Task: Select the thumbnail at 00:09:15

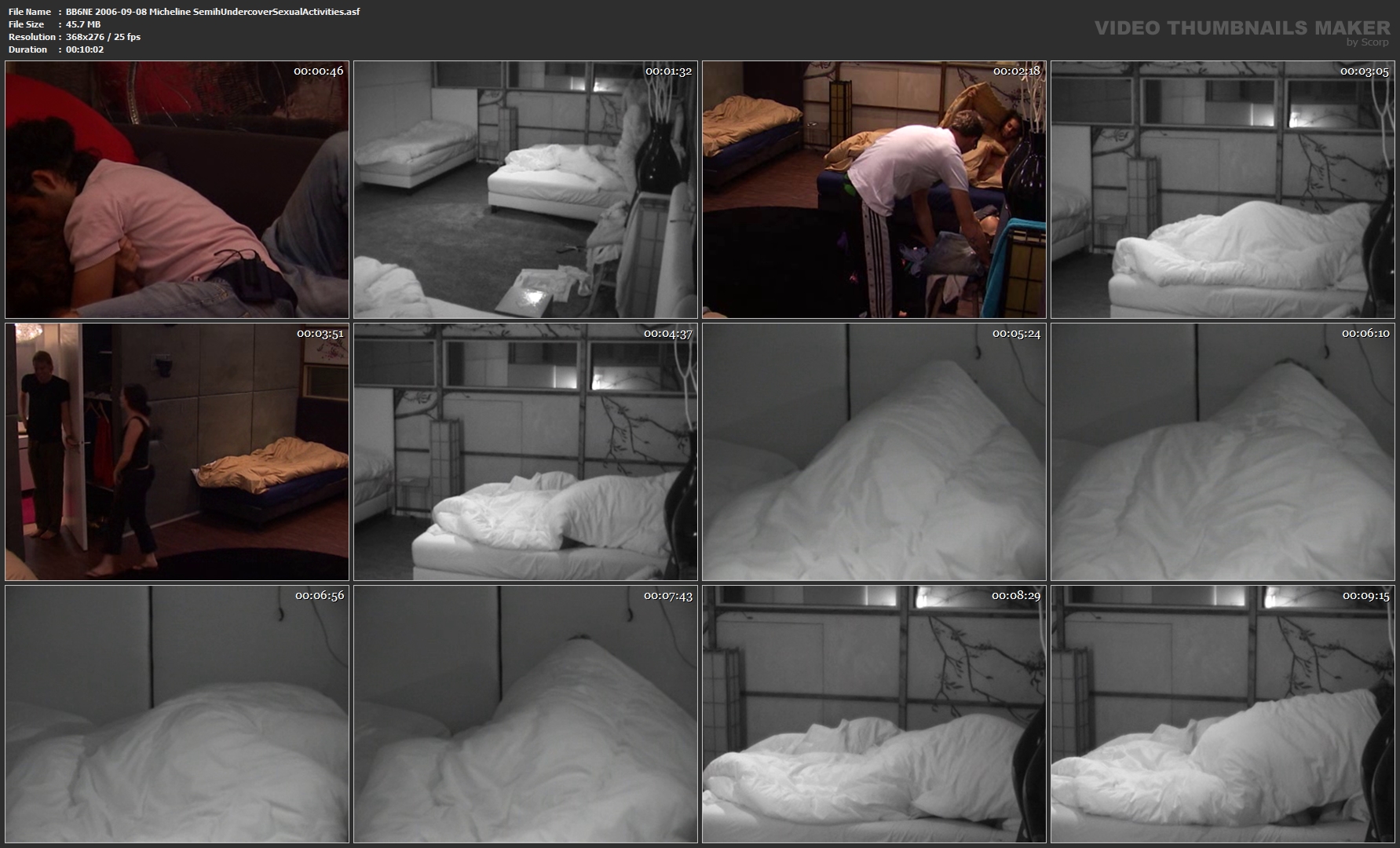Action: point(1223,714)
